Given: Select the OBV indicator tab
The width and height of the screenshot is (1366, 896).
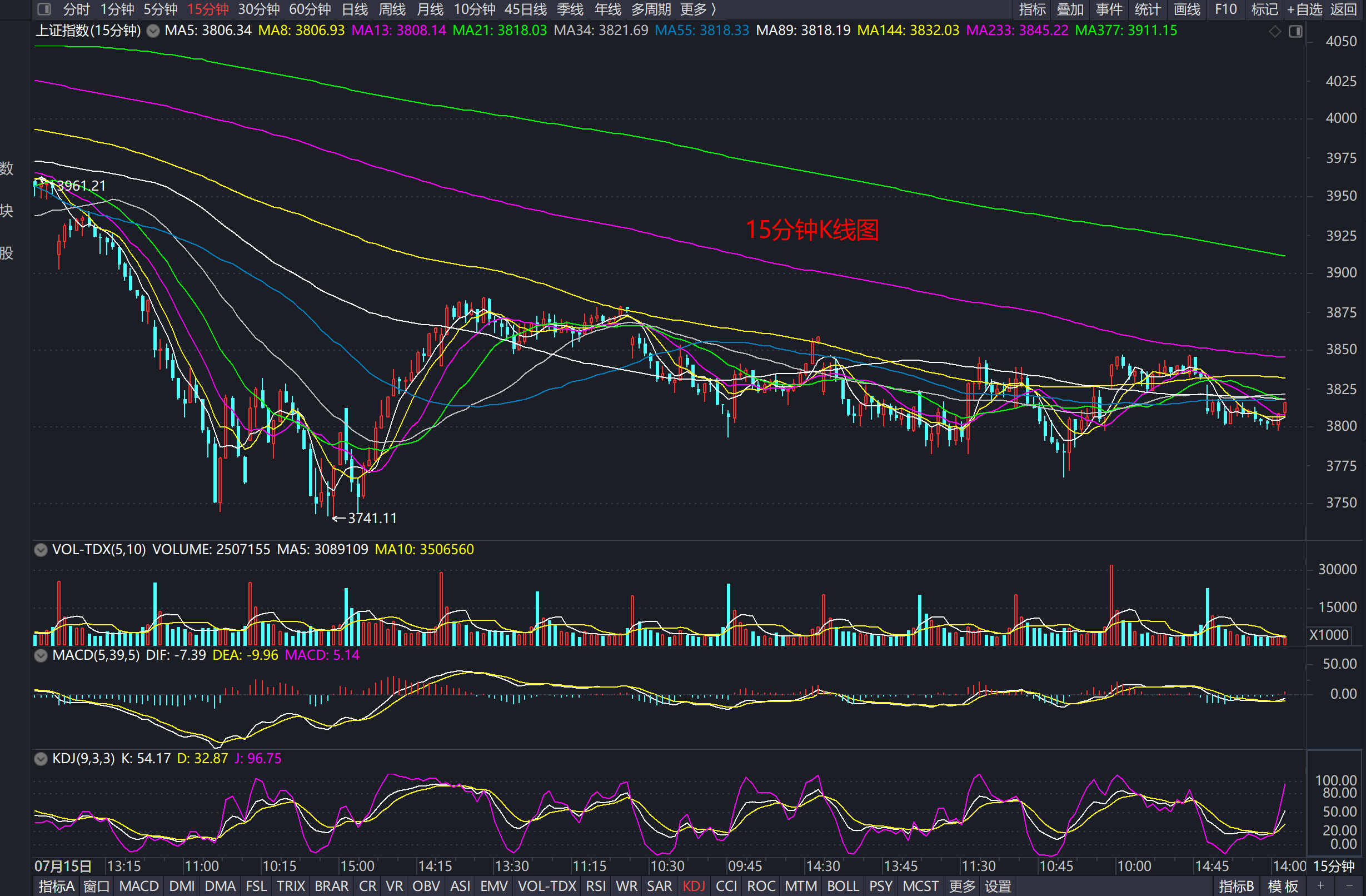Looking at the screenshot, I should [426, 886].
